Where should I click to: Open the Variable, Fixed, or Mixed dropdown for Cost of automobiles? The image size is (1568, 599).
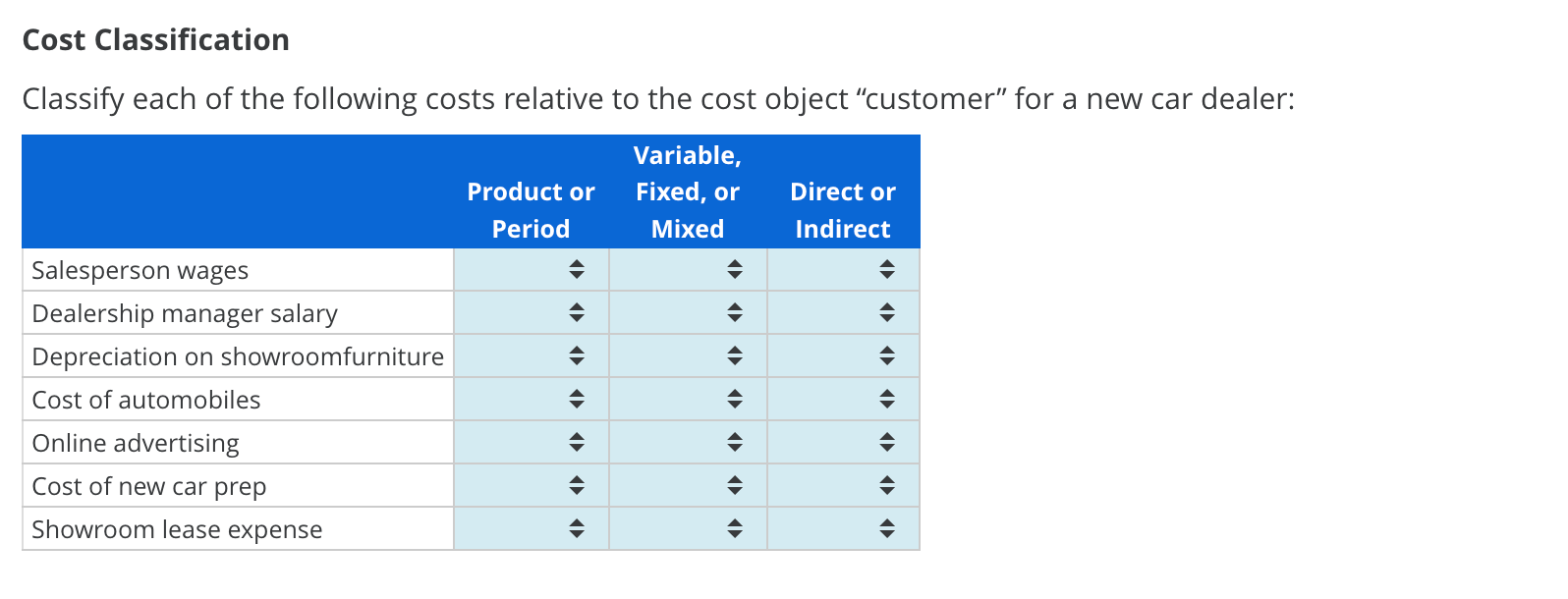tap(733, 399)
